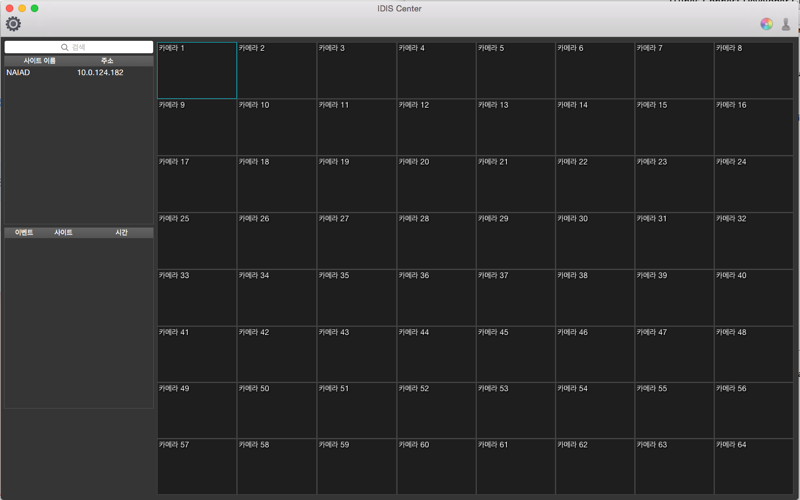The image size is (800, 500).
Task: Select the NAIAD site row
Action: click(x=79, y=72)
